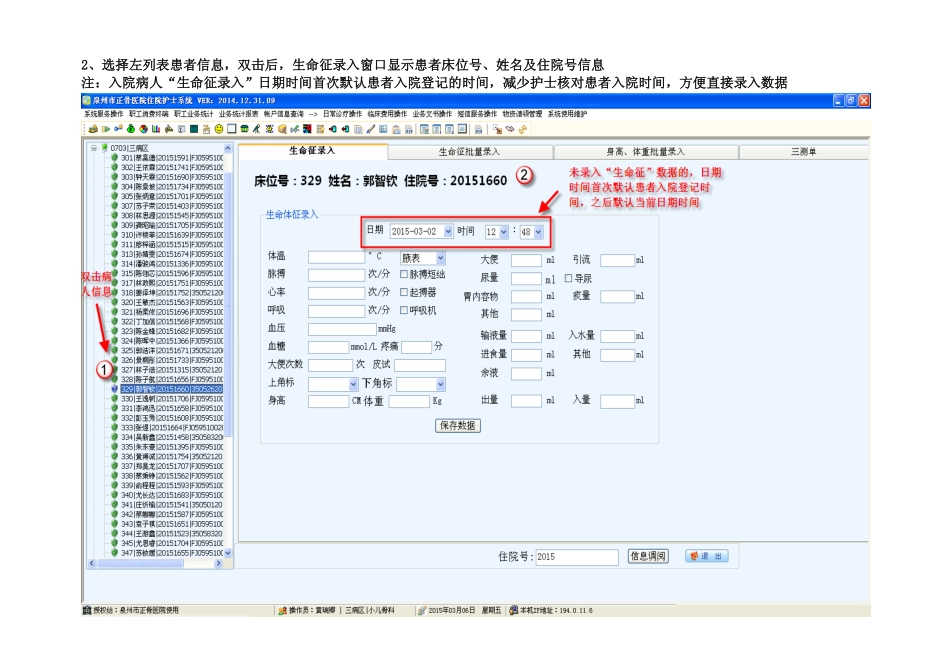Click the 体温 input field
950x672 pixels.
(336, 258)
